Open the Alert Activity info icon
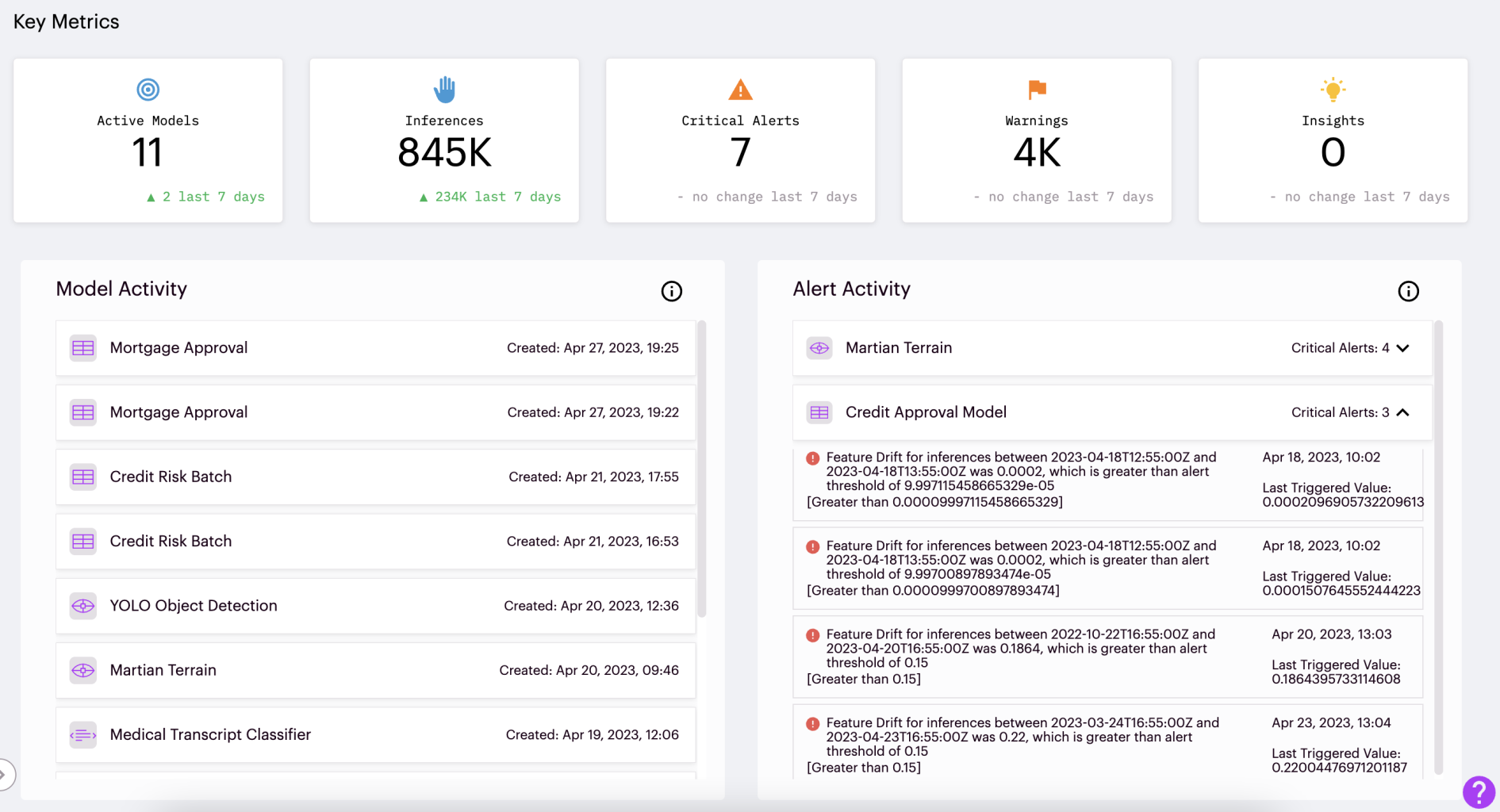 coord(1408,291)
